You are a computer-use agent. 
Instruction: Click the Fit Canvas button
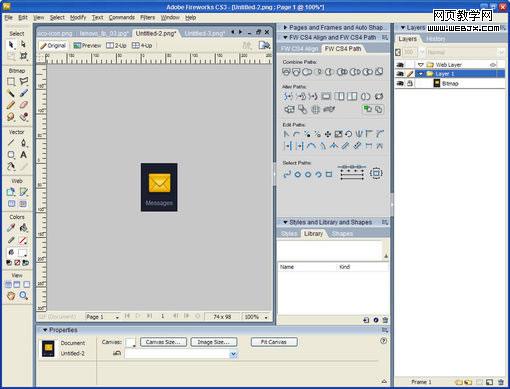click(x=274, y=342)
